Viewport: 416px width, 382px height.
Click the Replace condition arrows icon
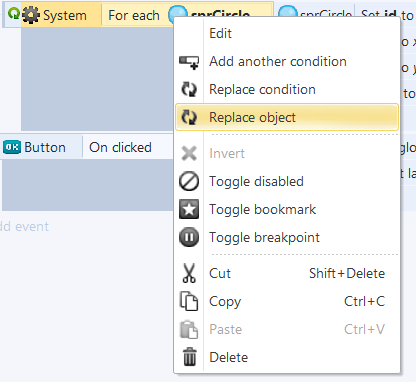189,90
